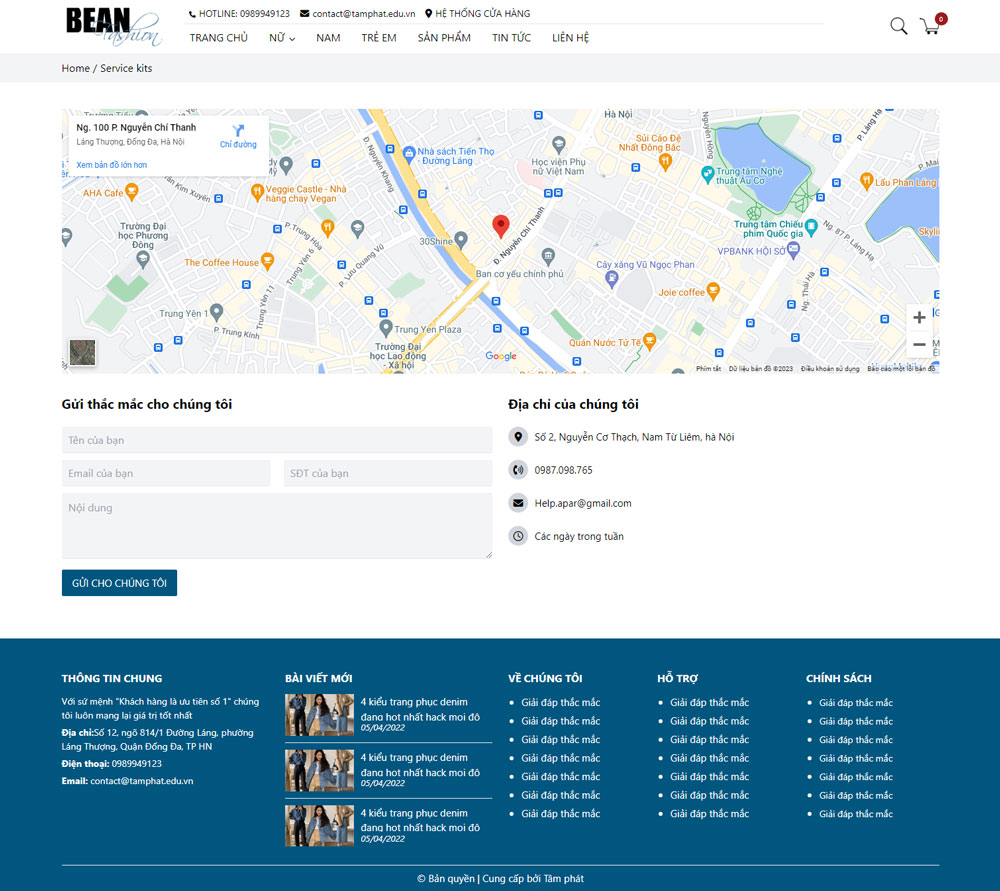Viewport: 1000px width, 891px height.
Task: Click the Trung Yên Plaza map marker
Action: click(384, 328)
